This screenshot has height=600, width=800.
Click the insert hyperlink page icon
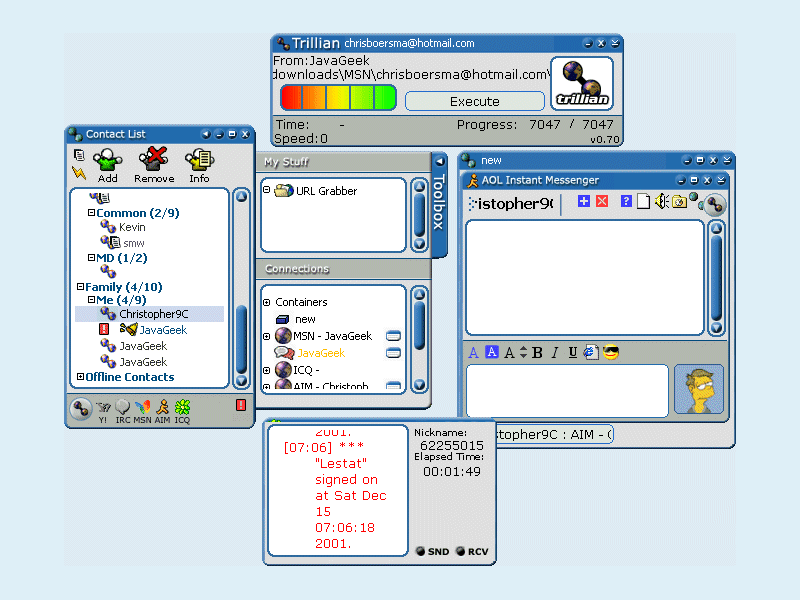pyautogui.click(x=591, y=353)
